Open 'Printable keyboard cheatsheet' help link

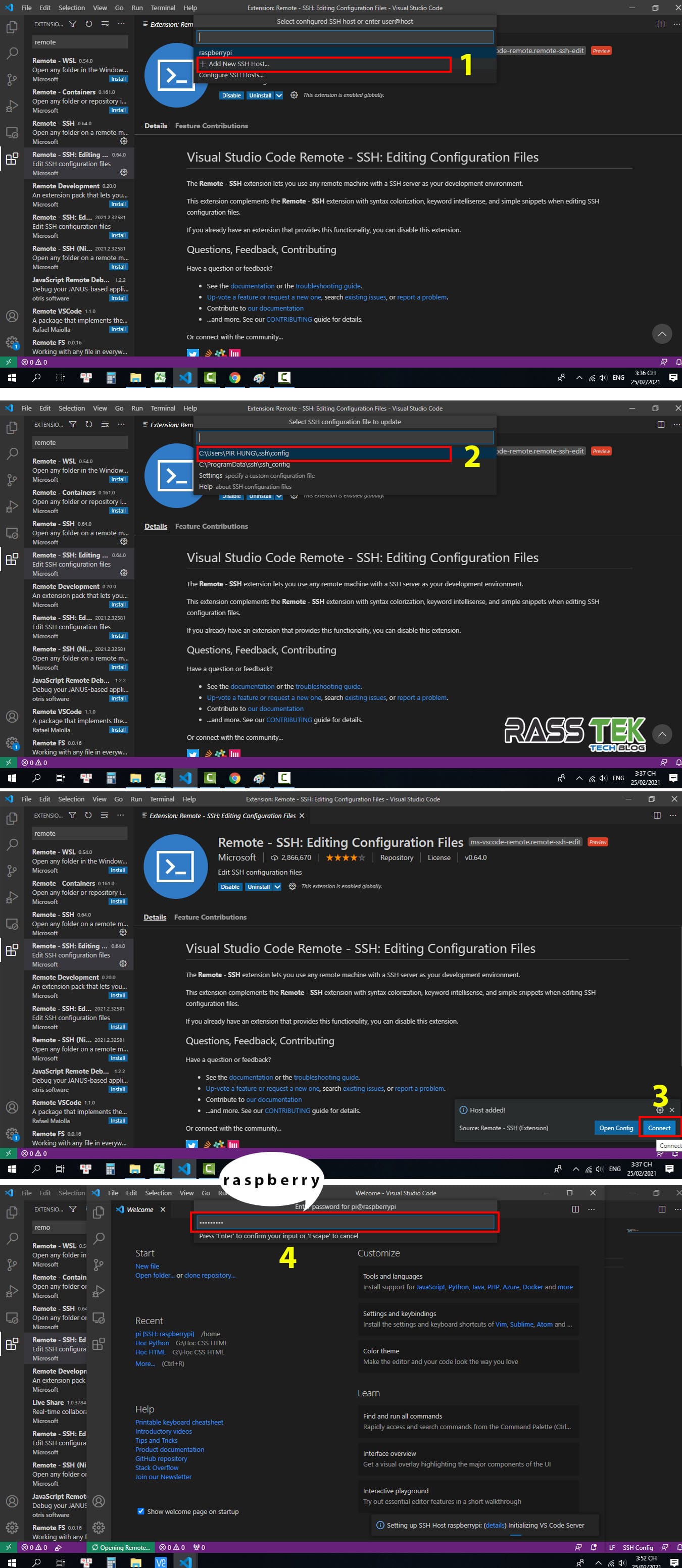click(x=179, y=1423)
